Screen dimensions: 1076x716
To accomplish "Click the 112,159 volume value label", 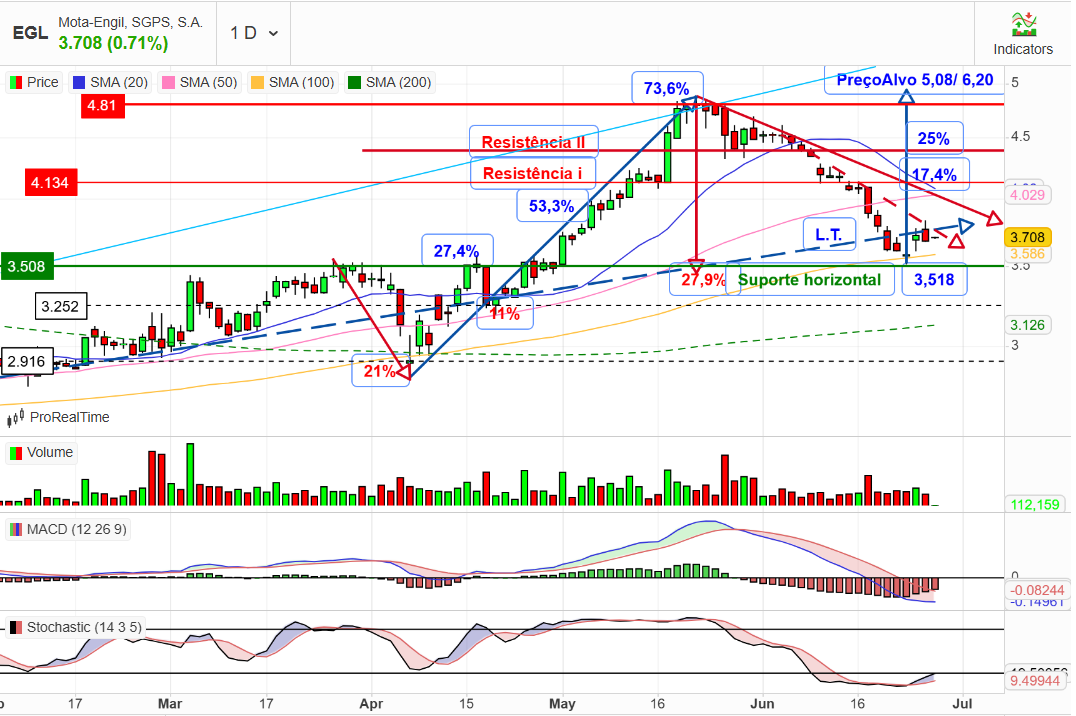I will [1035, 505].
